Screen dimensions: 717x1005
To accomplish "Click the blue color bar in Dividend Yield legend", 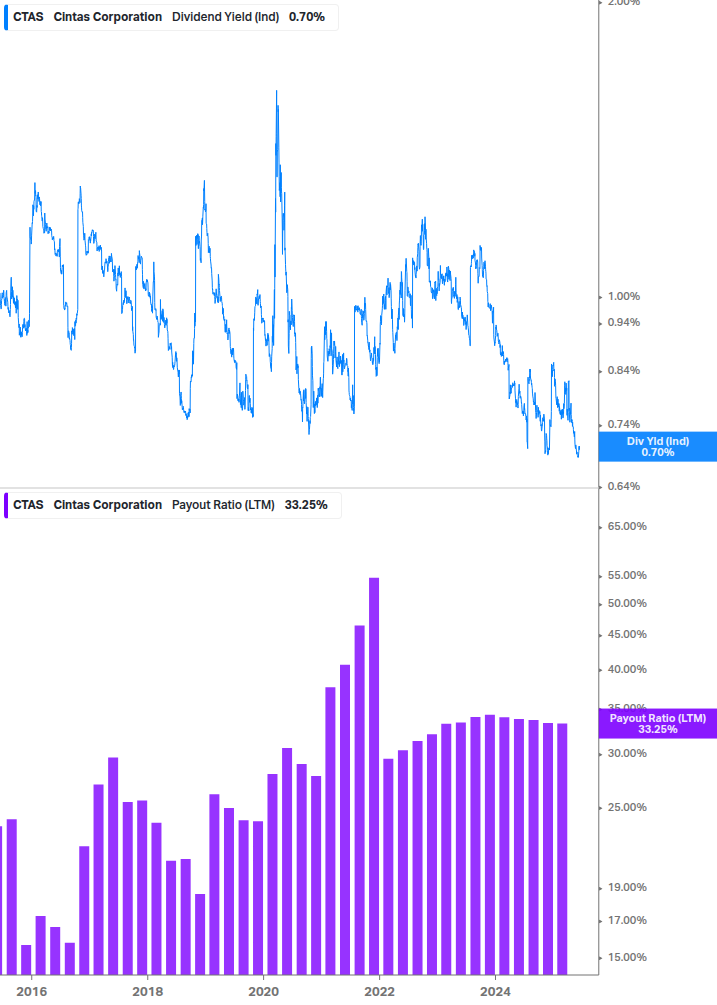I will [x=6, y=17].
